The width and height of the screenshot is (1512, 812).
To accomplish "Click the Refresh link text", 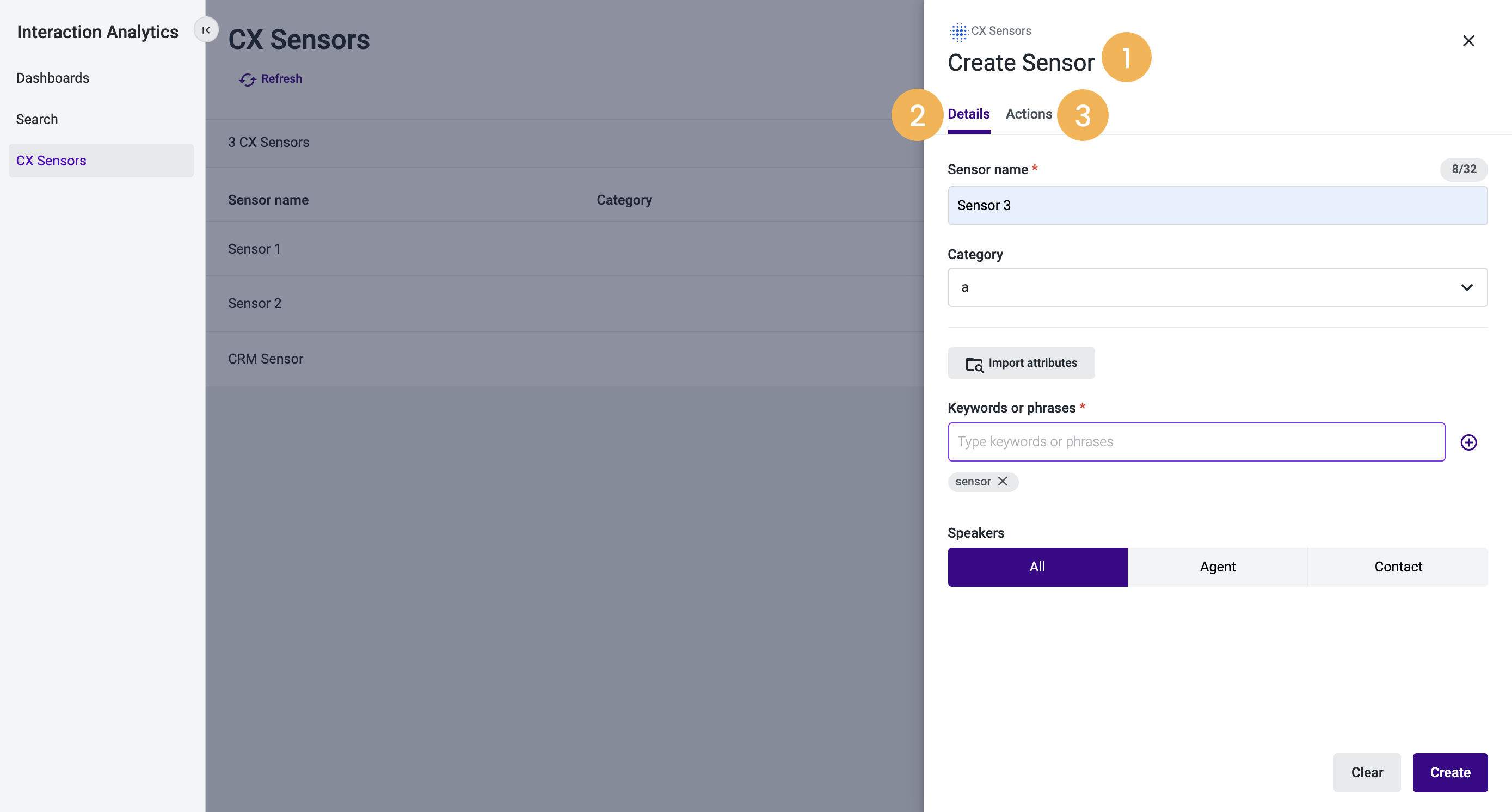I will (281, 78).
